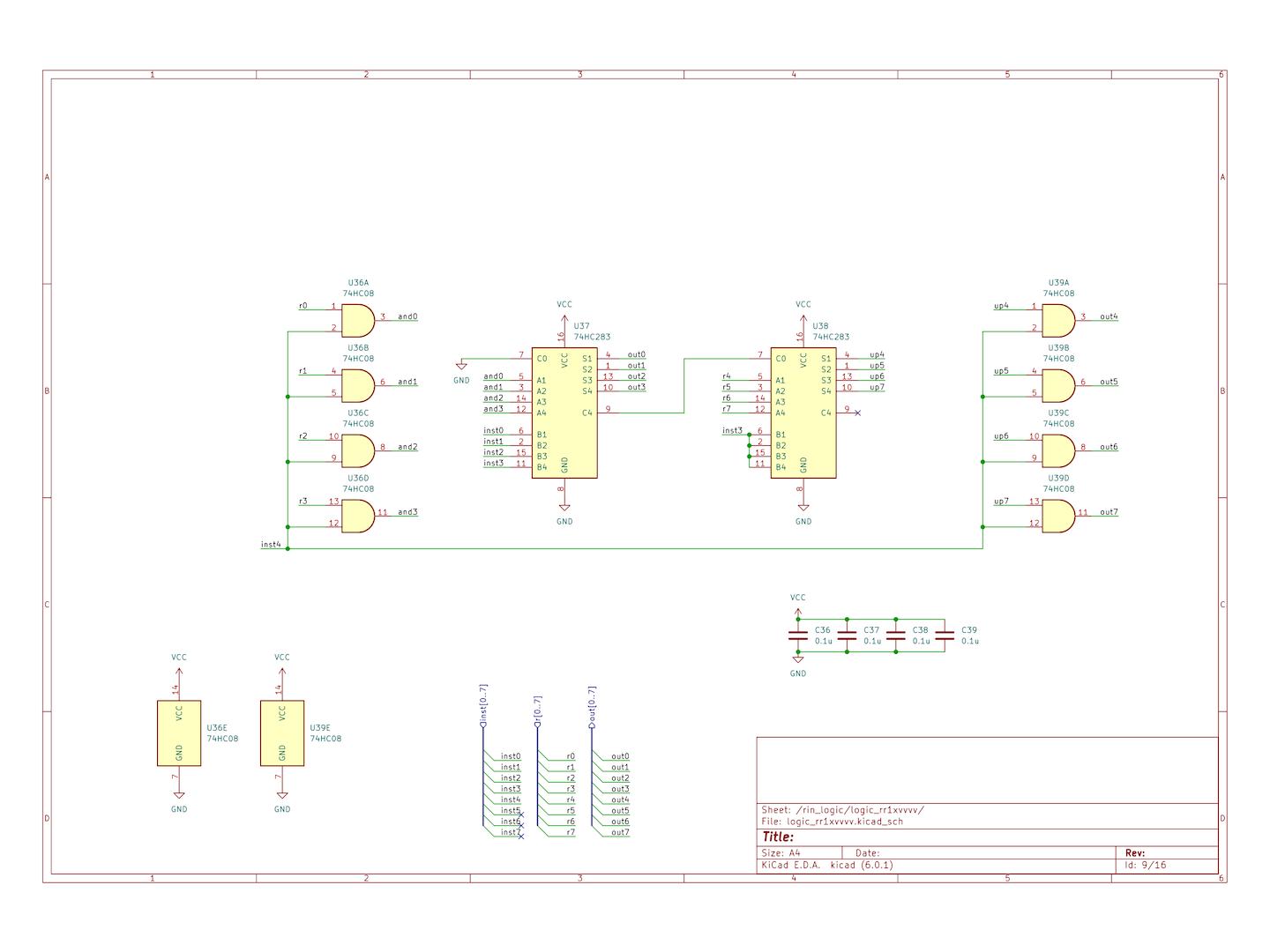Select the U36D AND gate symbol
1270x952 pixels.
[357, 517]
